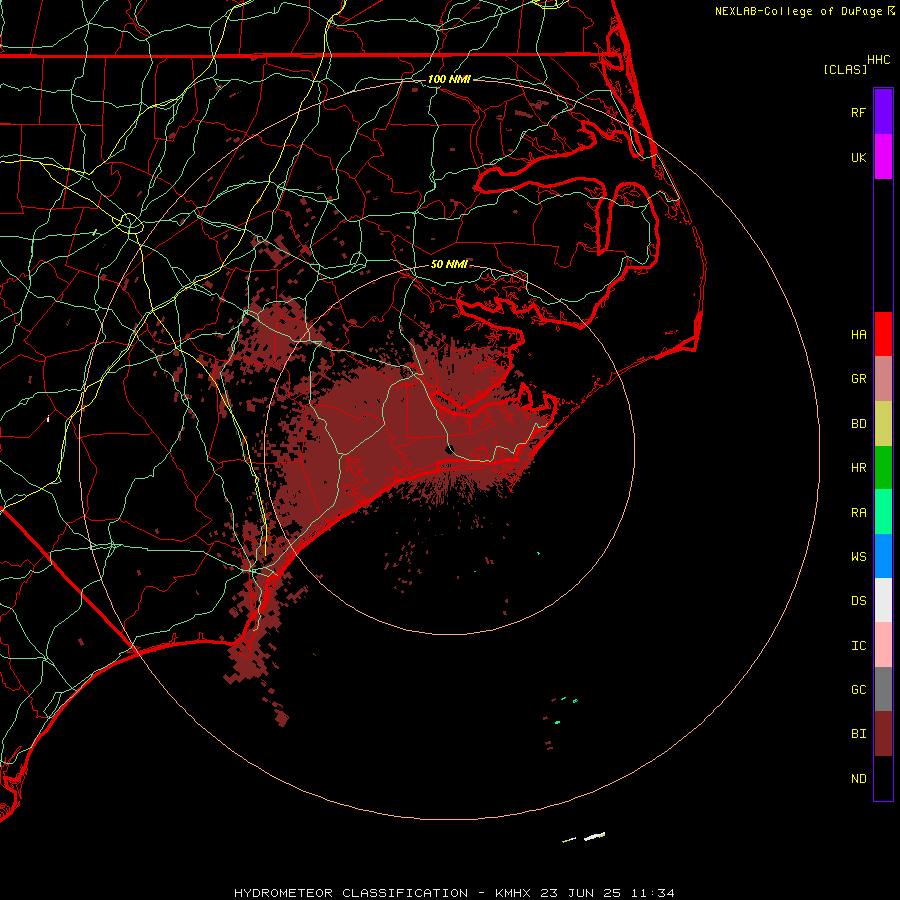This screenshot has height=900, width=900.
Task: Click the HA red color swatch
Action: [x=883, y=334]
